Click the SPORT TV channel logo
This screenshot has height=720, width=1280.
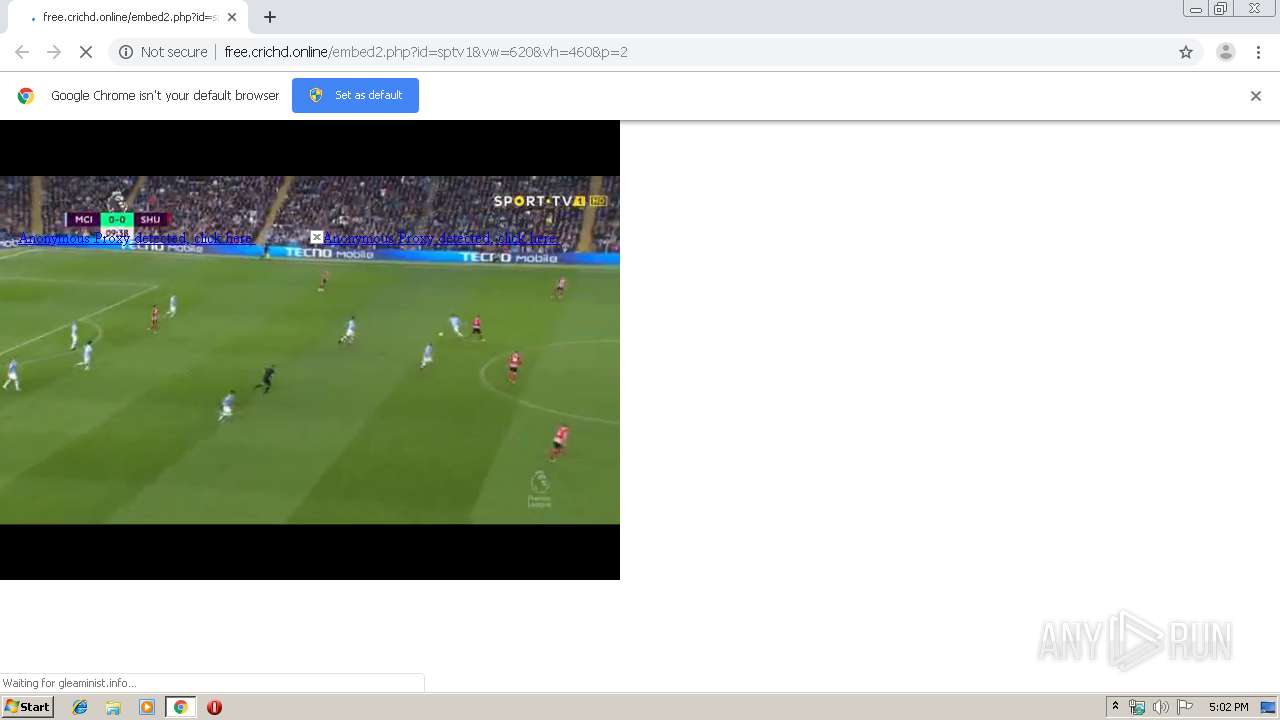(x=550, y=201)
